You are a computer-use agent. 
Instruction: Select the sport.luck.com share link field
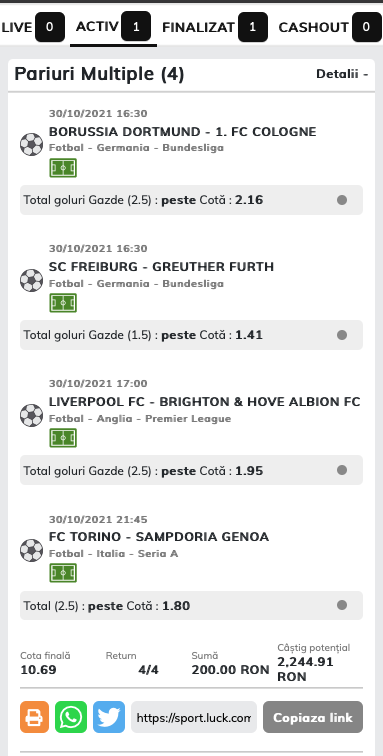(x=194, y=717)
